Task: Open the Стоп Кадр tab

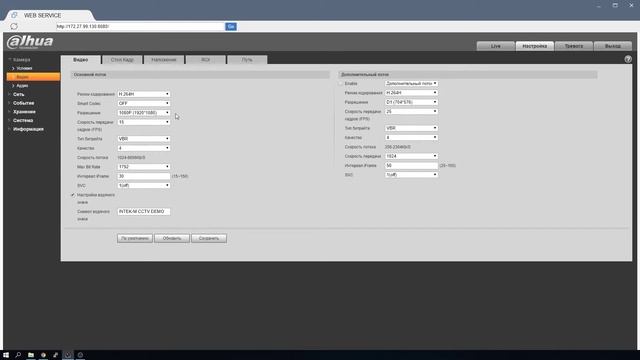Action: [x=122, y=60]
